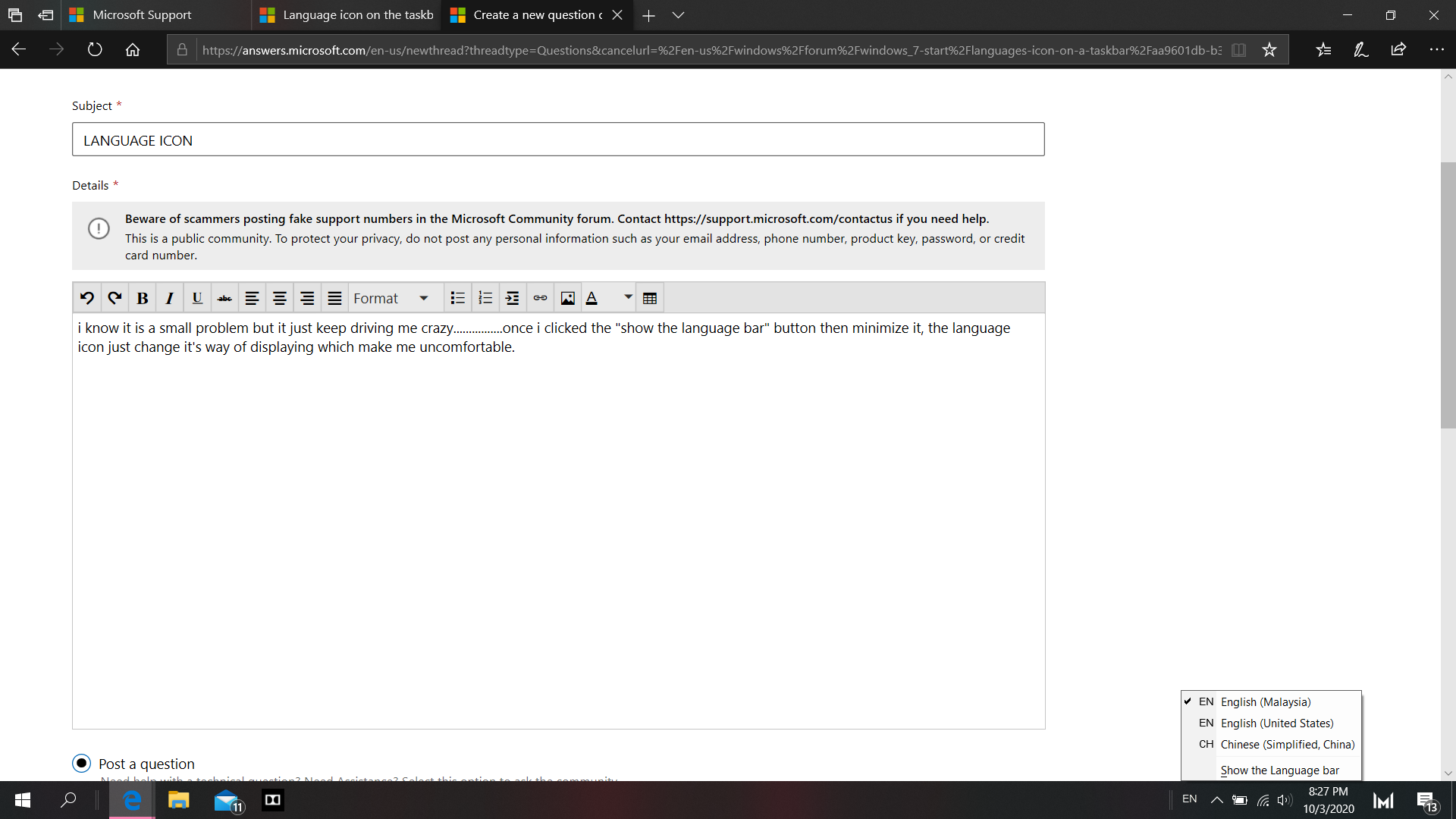Show hidden icons in the system tray
Screen dimensions: 1456x819
click(x=1216, y=800)
